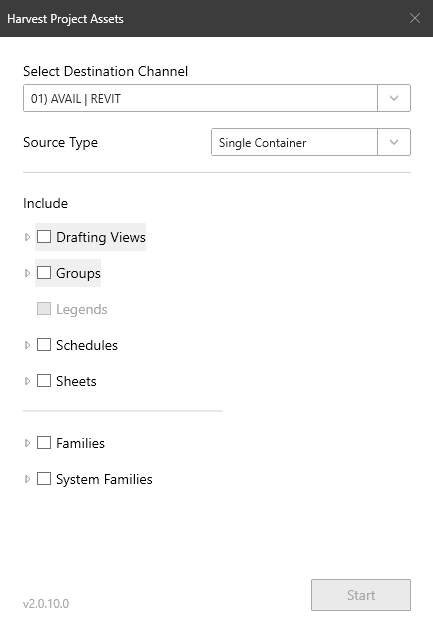Expand the System Families tree arrow

point(27,479)
